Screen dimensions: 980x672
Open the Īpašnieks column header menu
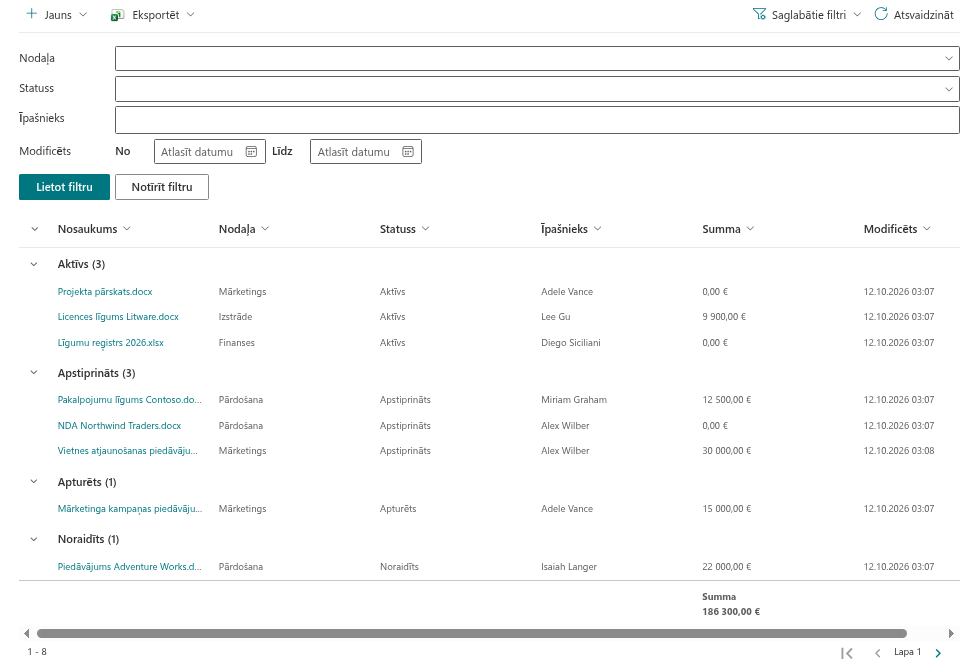[598, 229]
